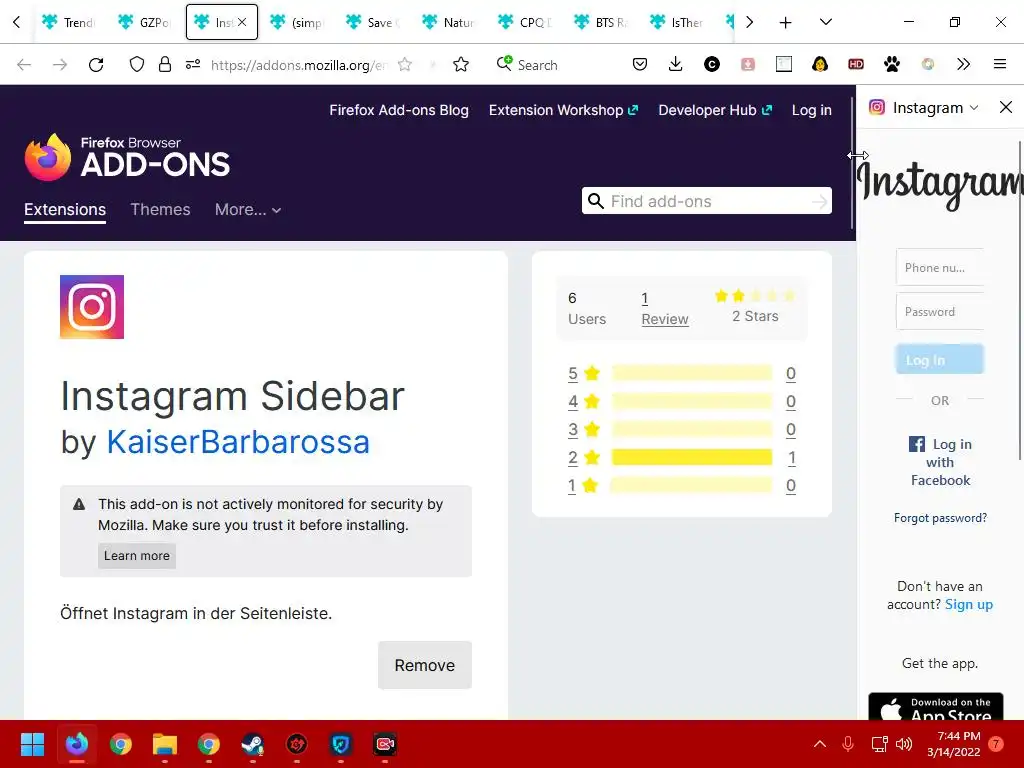This screenshot has height=768, width=1024.
Task: Select the Themes navigation item
Action: (160, 210)
